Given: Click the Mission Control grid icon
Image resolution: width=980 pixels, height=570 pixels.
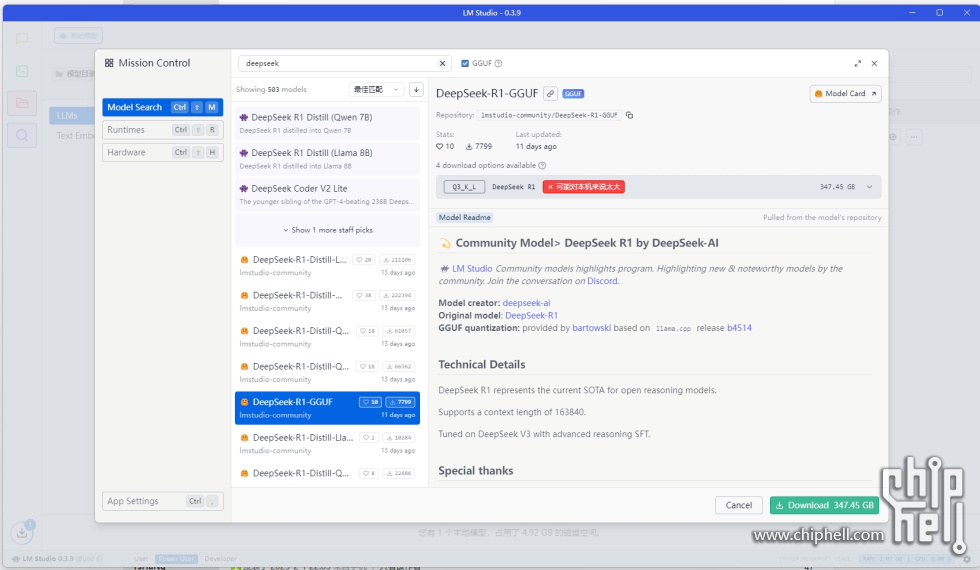Looking at the screenshot, I should (109, 63).
